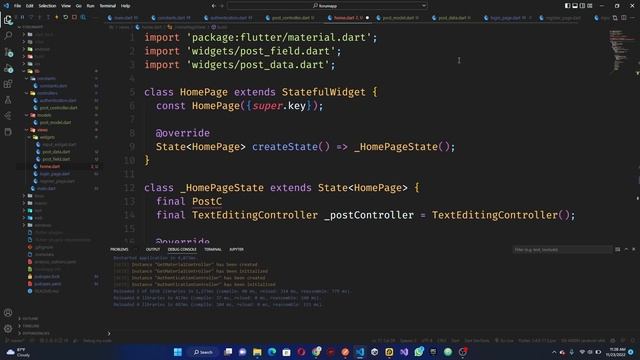Click the split editor icon
The image size is (640, 360).
pyautogui.click(x=624, y=18)
